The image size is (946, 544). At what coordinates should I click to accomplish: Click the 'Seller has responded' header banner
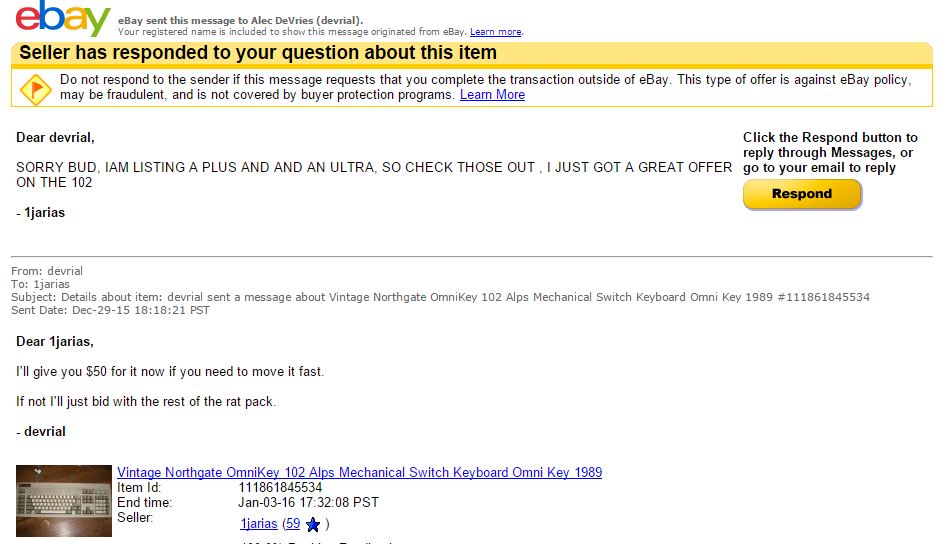point(258,53)
